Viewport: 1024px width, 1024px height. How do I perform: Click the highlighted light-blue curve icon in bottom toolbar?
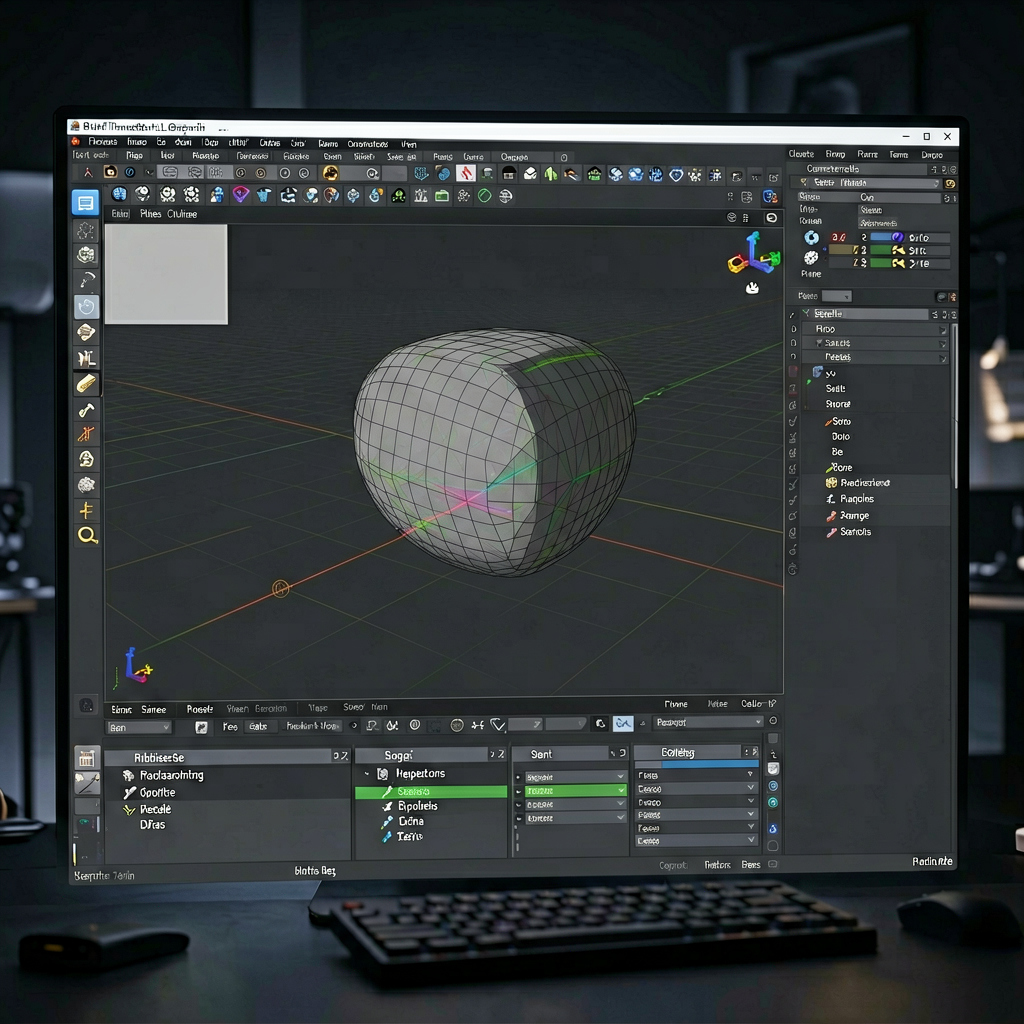[623, 724]
